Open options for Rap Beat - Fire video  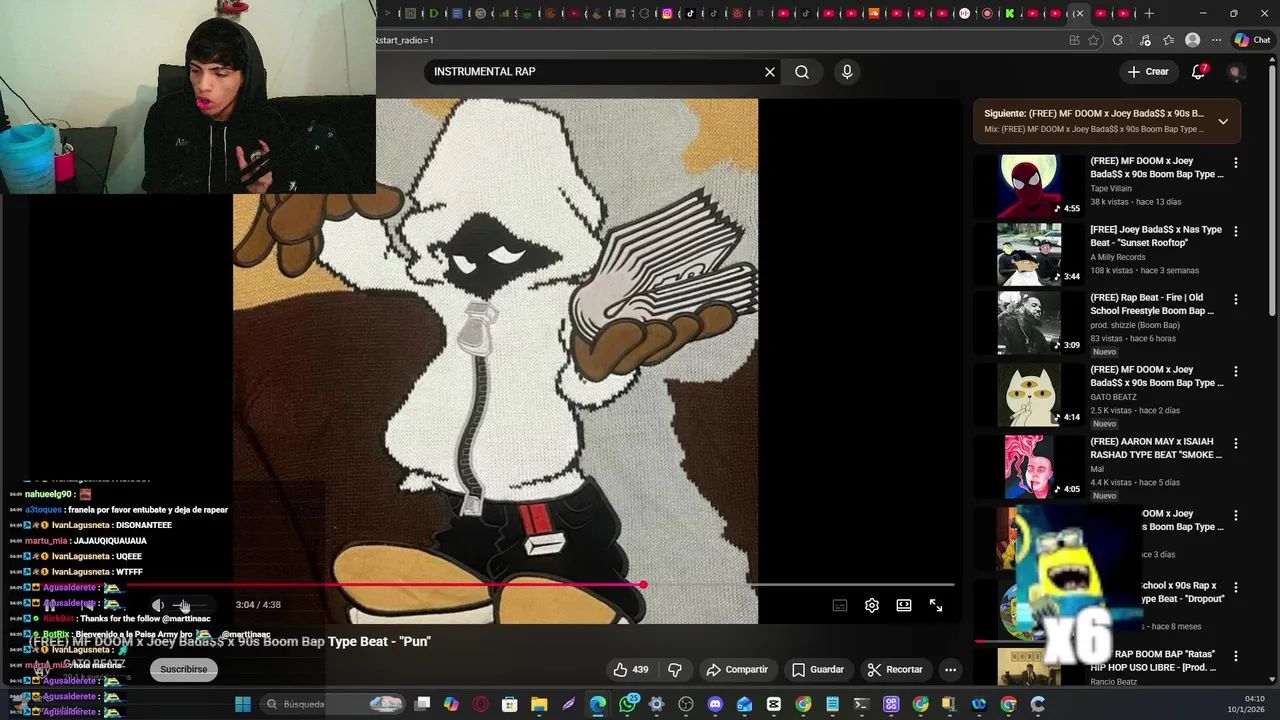(1236, 299)
